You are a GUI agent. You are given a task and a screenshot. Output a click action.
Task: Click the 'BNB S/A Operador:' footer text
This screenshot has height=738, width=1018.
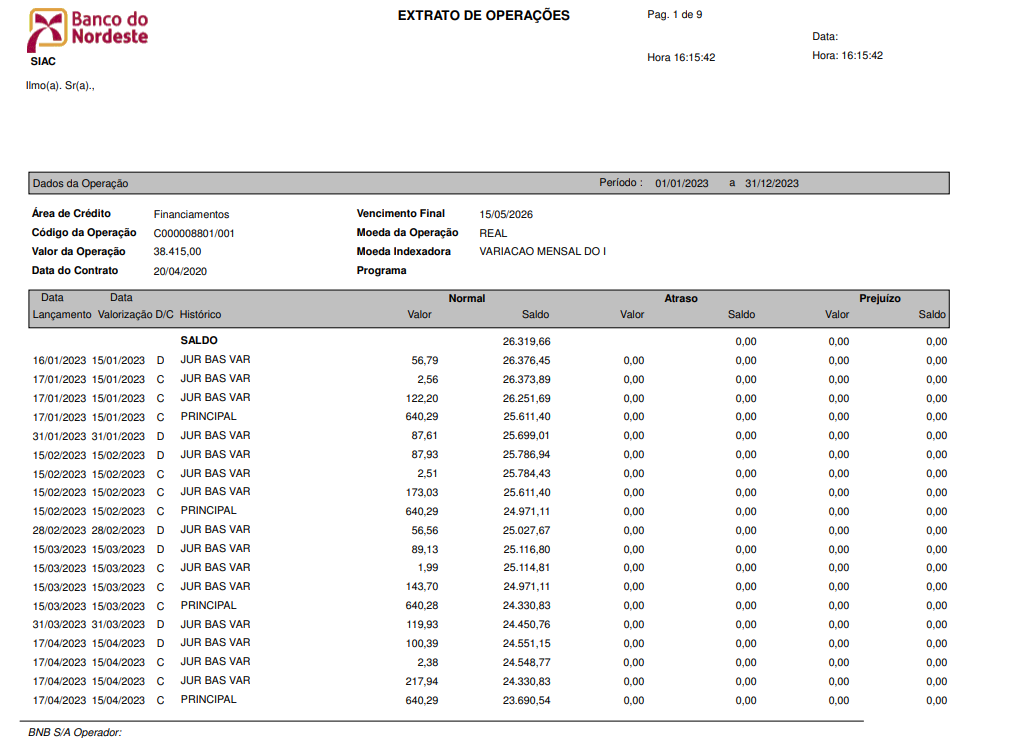tap(75, 732)
